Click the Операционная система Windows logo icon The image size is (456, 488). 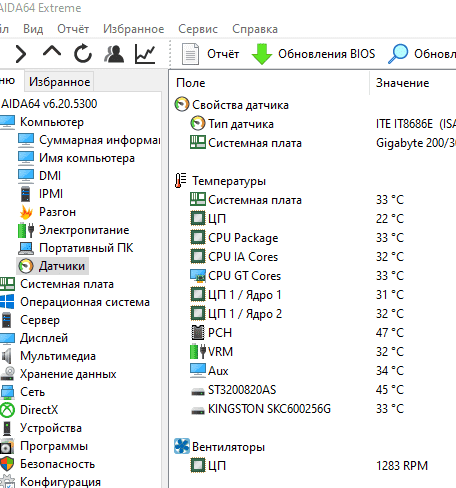point(7,302)
